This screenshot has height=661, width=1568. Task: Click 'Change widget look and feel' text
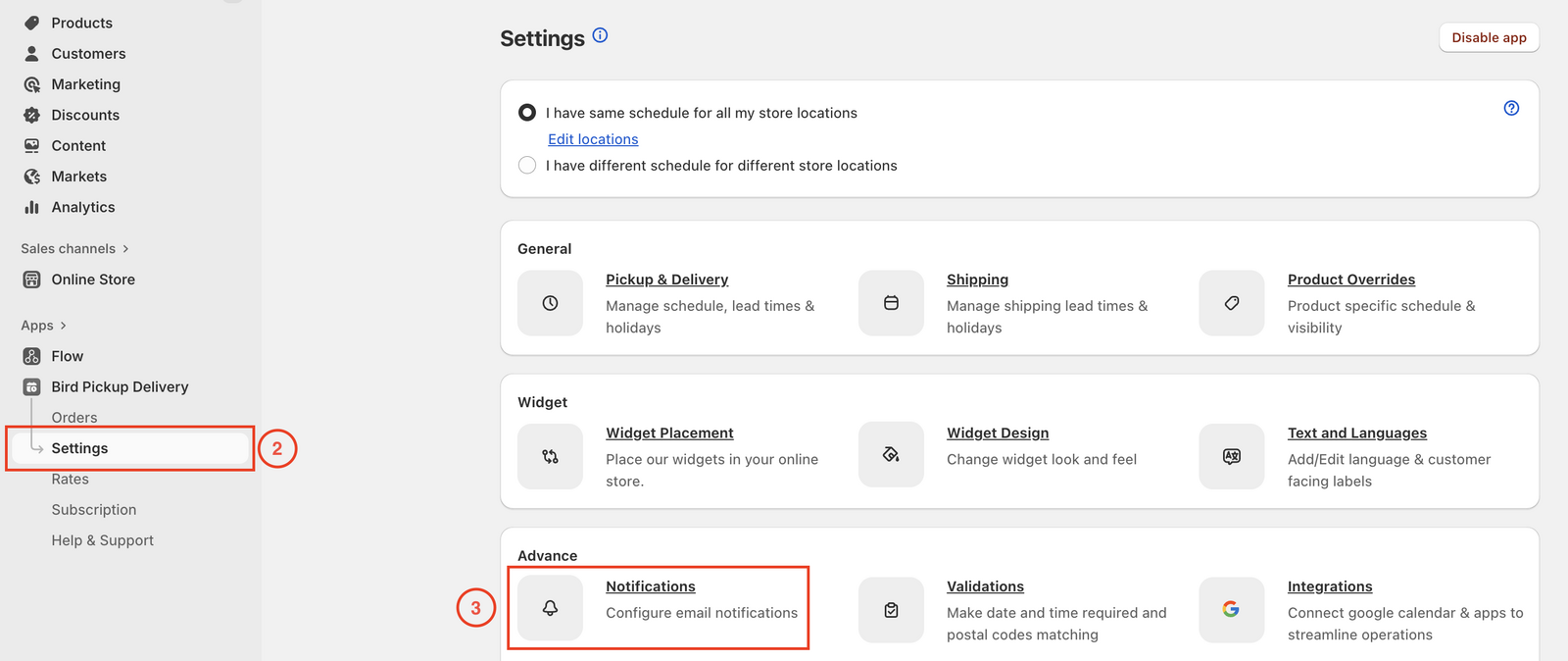pos(1042,459)
